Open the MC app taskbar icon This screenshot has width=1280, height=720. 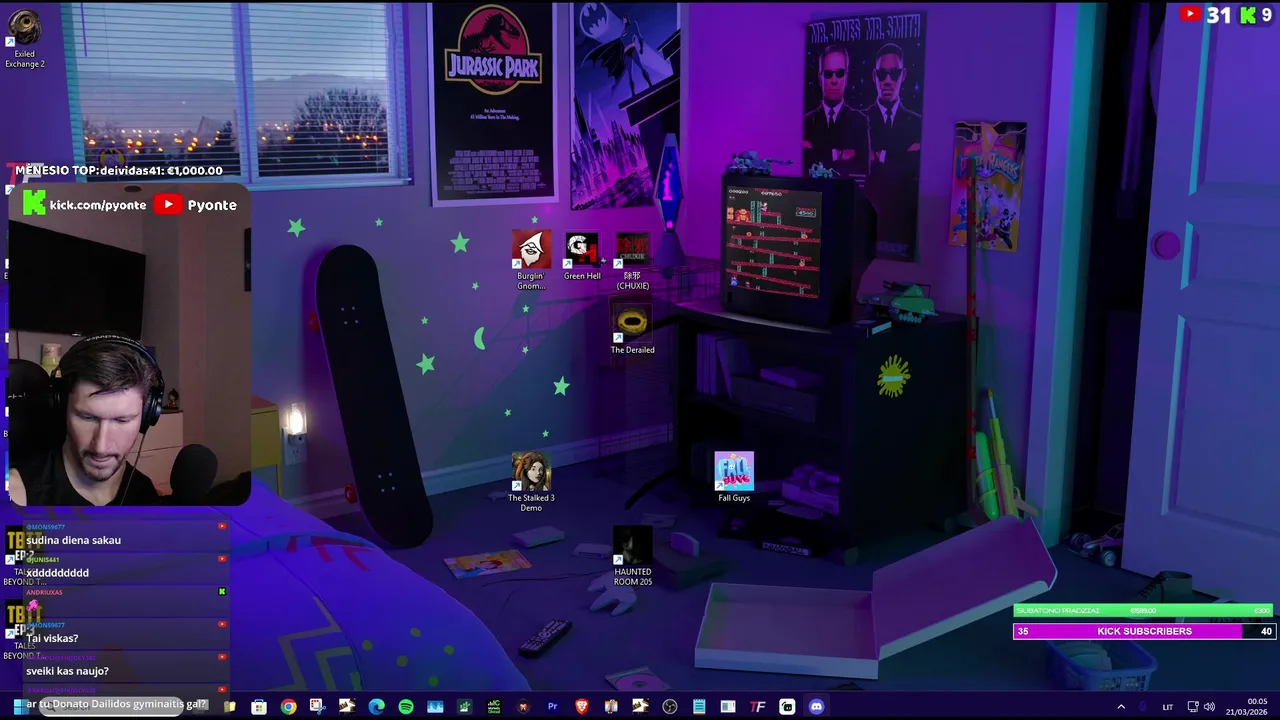(494, 706)
